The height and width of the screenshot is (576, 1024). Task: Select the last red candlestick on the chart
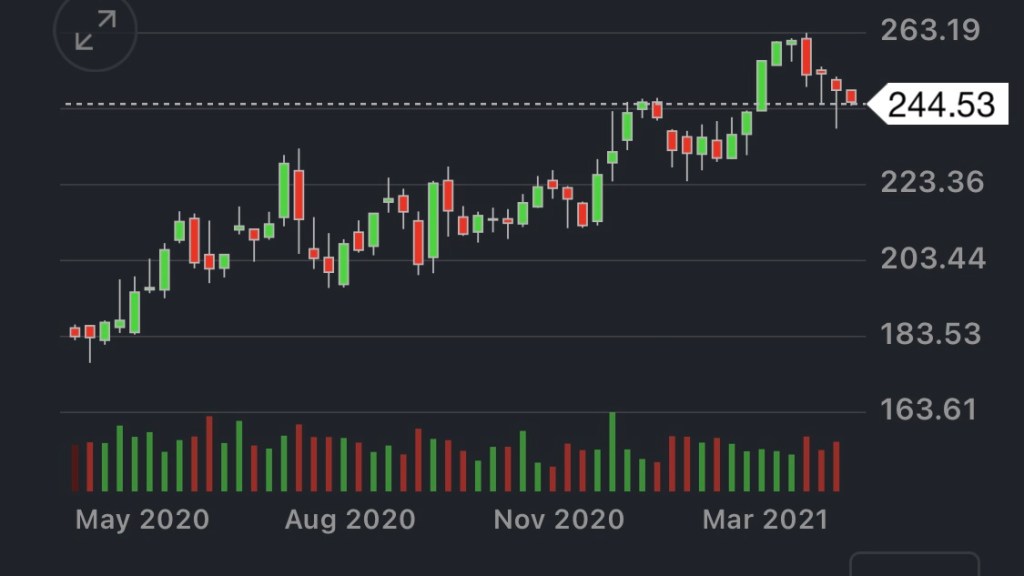[x=851, y=96]
